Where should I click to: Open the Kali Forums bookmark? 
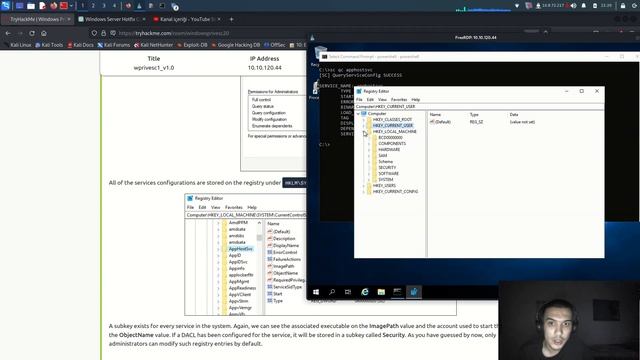tap(113, 45)
